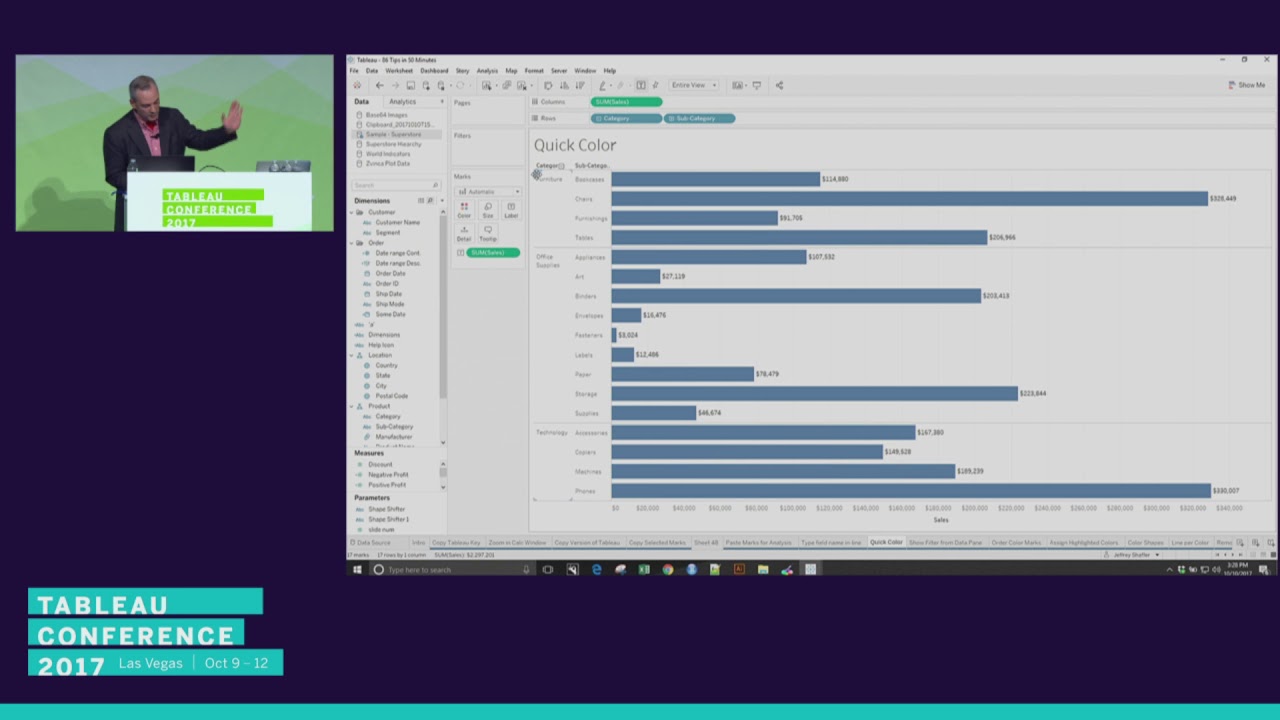Viewport: 1280px width, 720px height.
Task: Click the Color button on Marks card
Action: [464, 210]
